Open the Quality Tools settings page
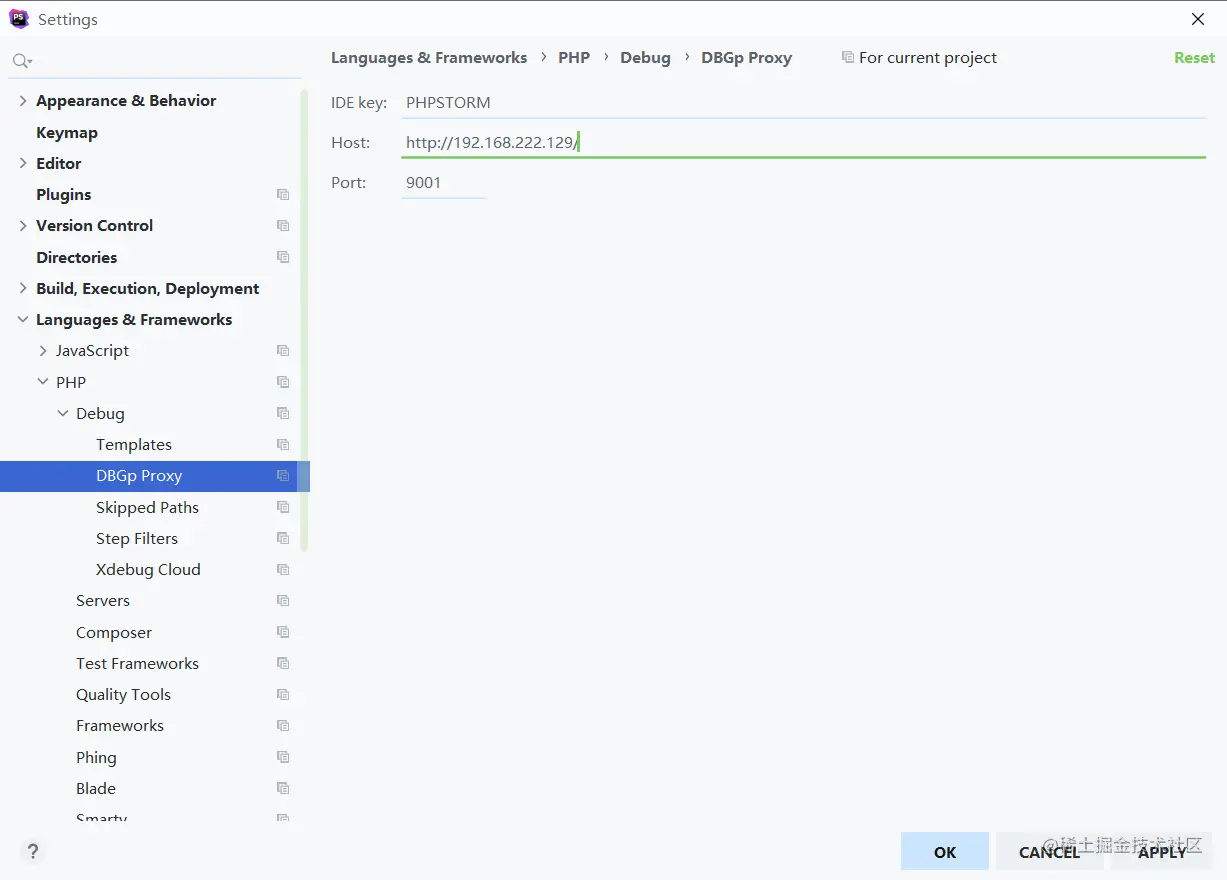This screenshot has height=880, width=1227. pyautogui.click(x=123, y=695)
